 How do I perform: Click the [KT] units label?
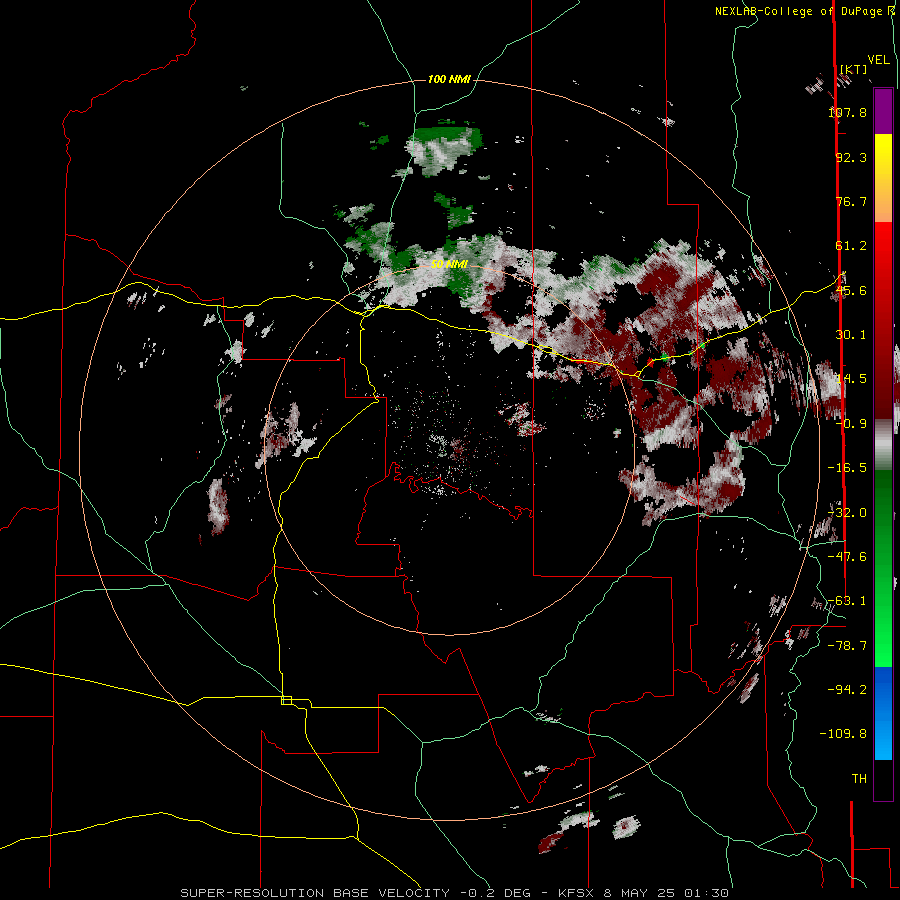click(x=853, y=69)
